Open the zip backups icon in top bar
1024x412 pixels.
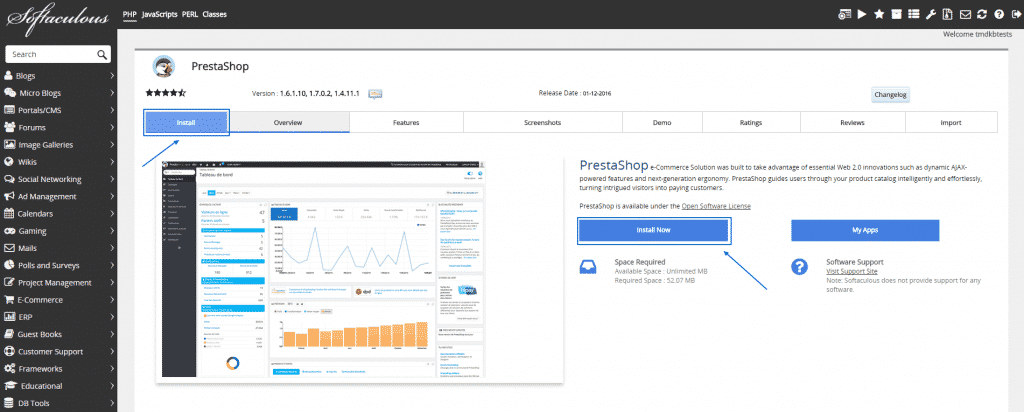pos(948,14)
